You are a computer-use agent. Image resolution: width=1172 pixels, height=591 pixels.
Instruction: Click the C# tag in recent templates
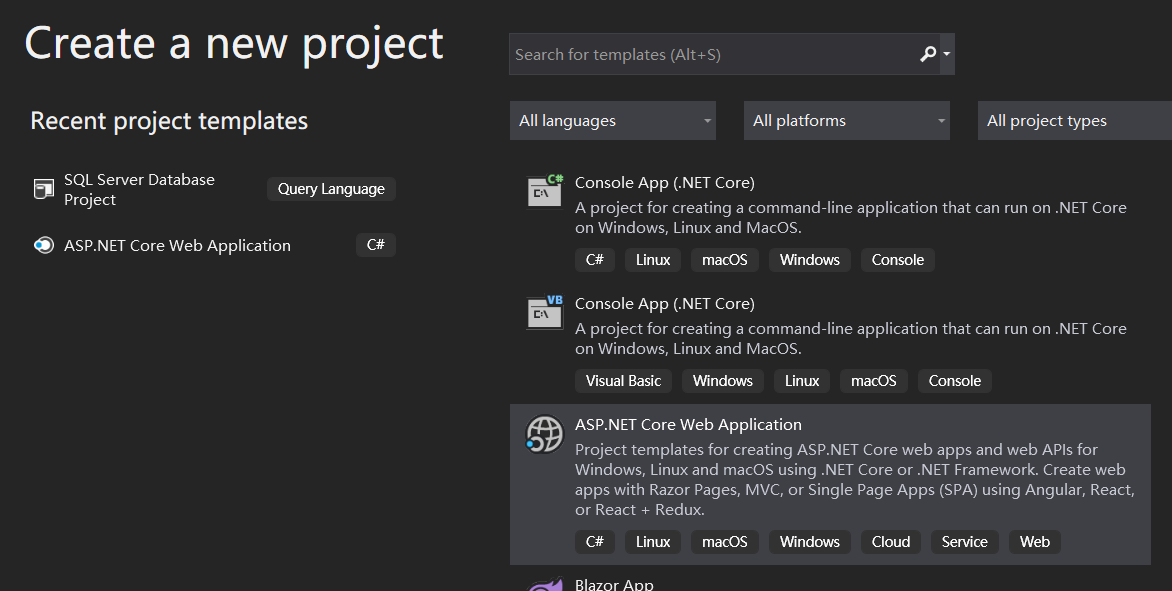pyautogui.click(x=376, y=244)
